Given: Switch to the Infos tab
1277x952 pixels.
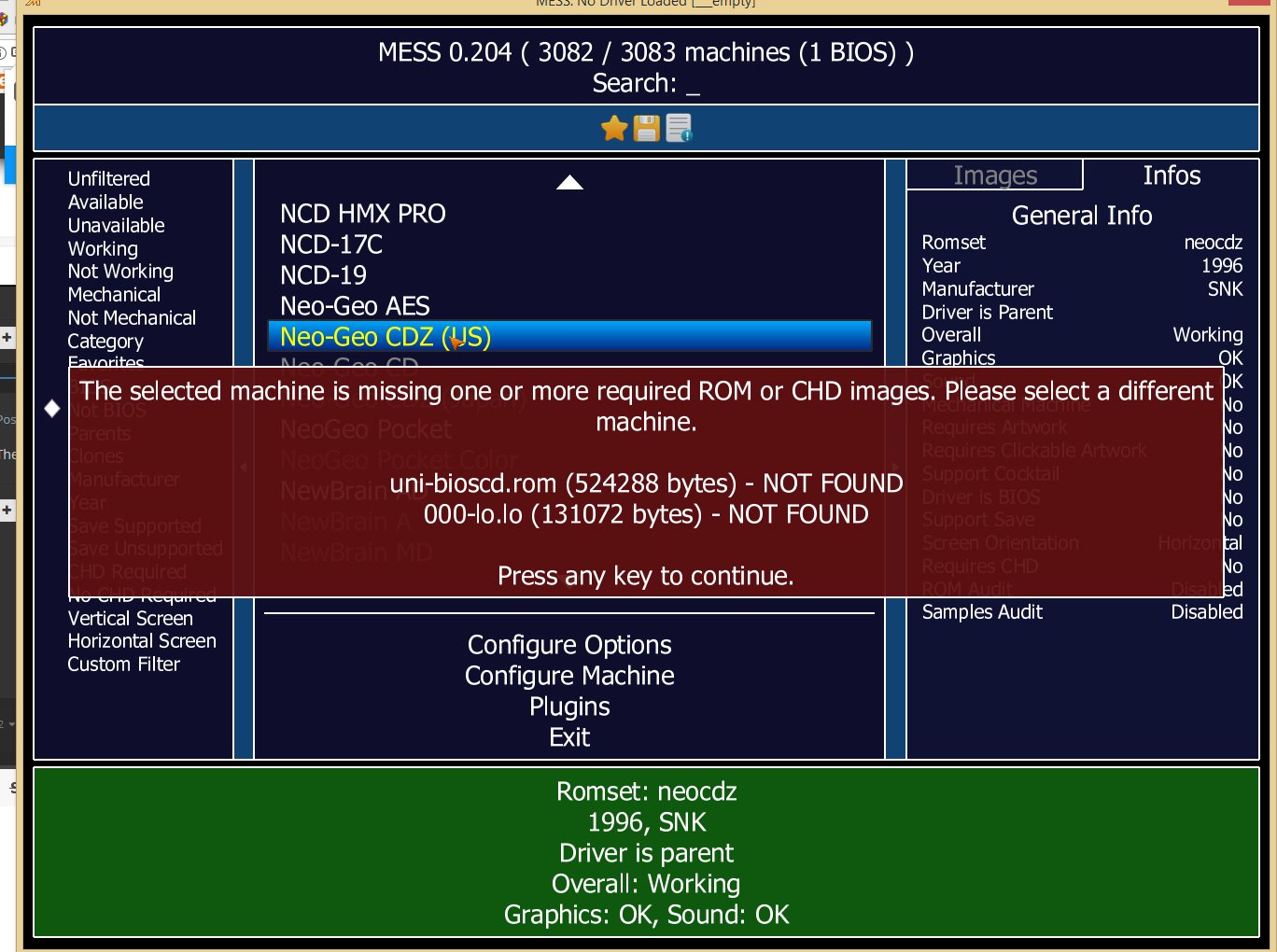Looking at the screenshot, I should point(1172,175).
